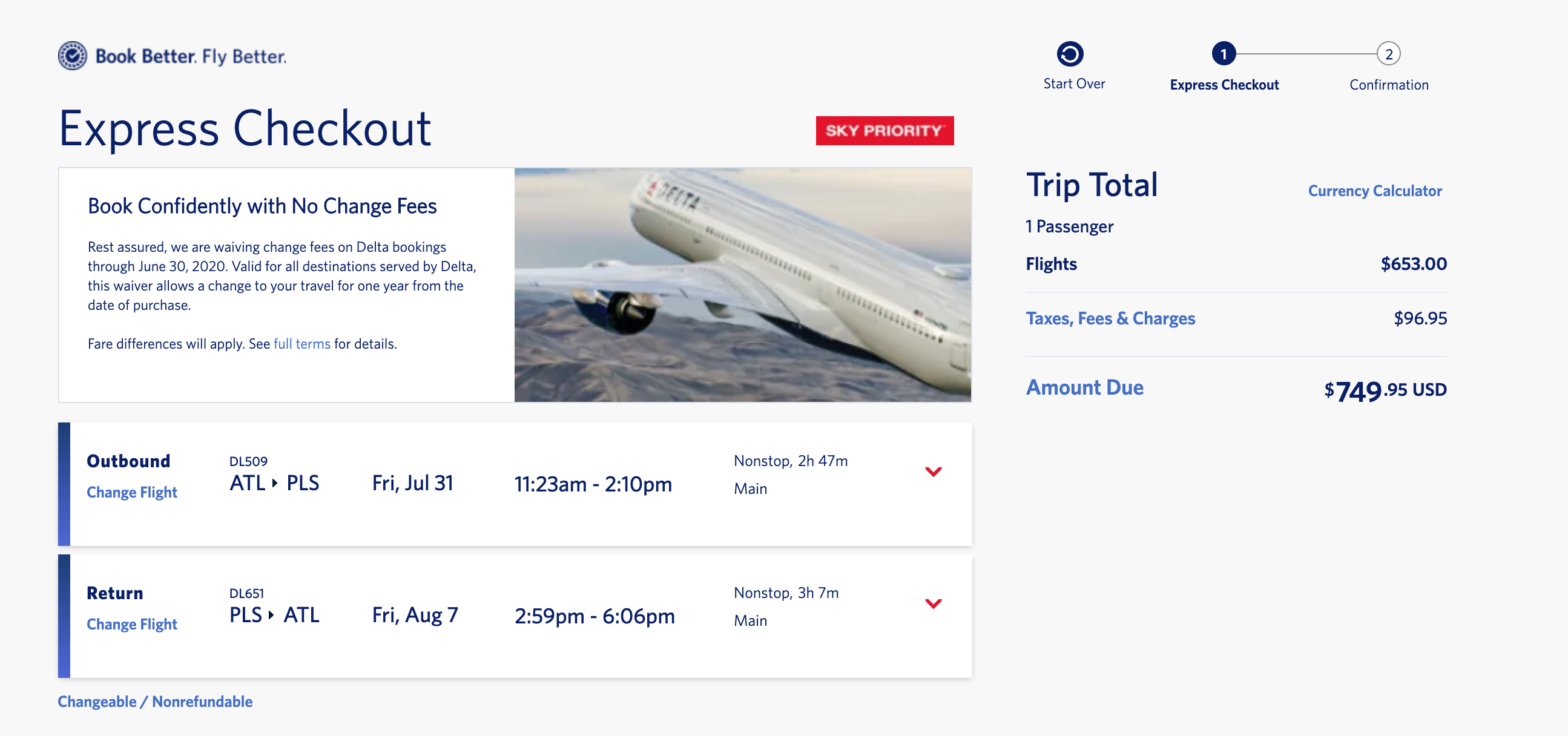Click the Confirmation step label
Viewport: 1568px width, 736px height.
(x=1388, y=85)
